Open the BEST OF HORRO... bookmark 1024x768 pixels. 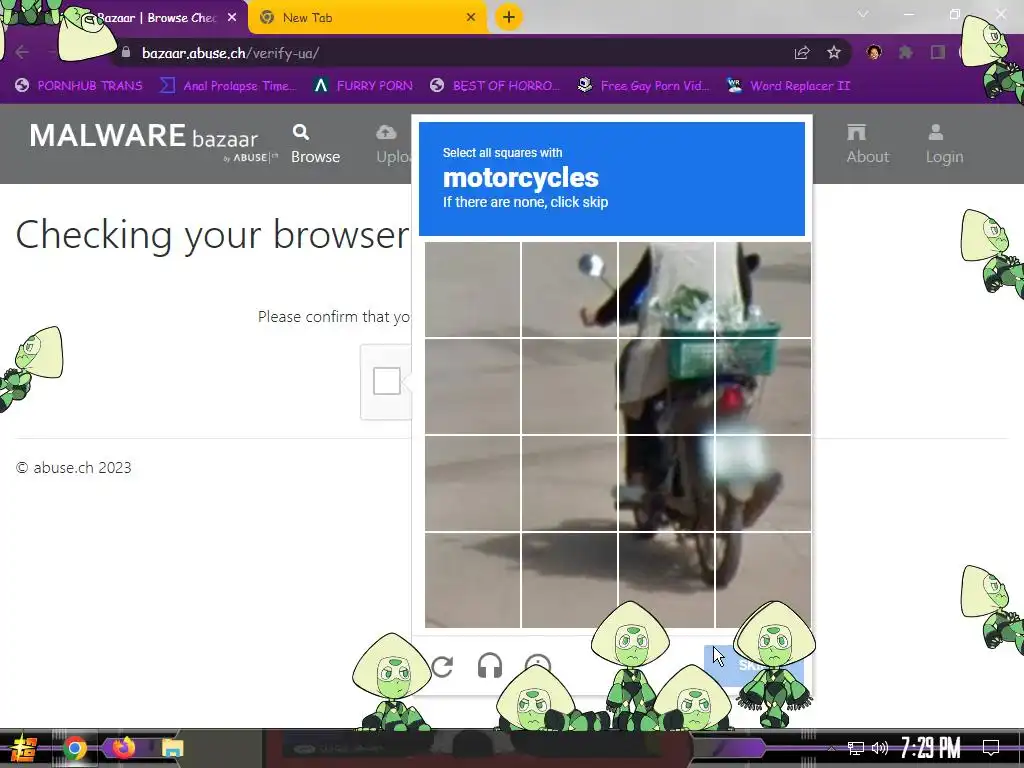click(495, 86)
